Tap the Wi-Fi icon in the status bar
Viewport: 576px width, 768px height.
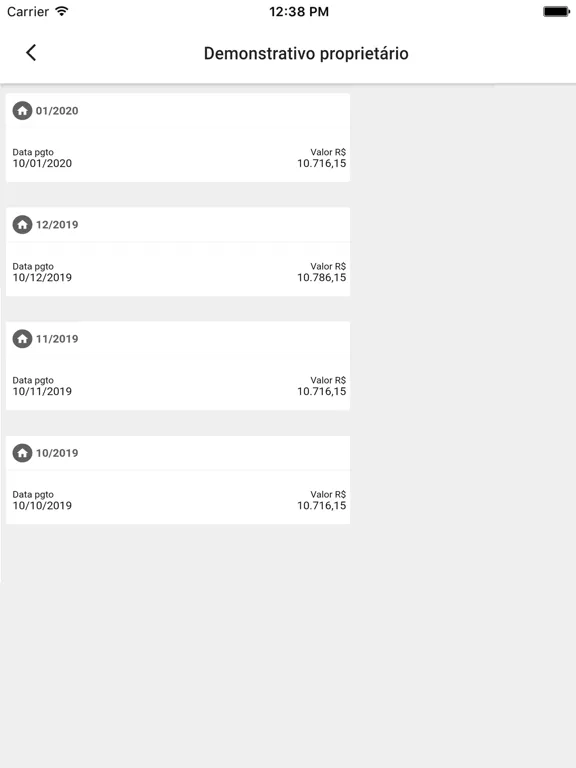(62, 11)
